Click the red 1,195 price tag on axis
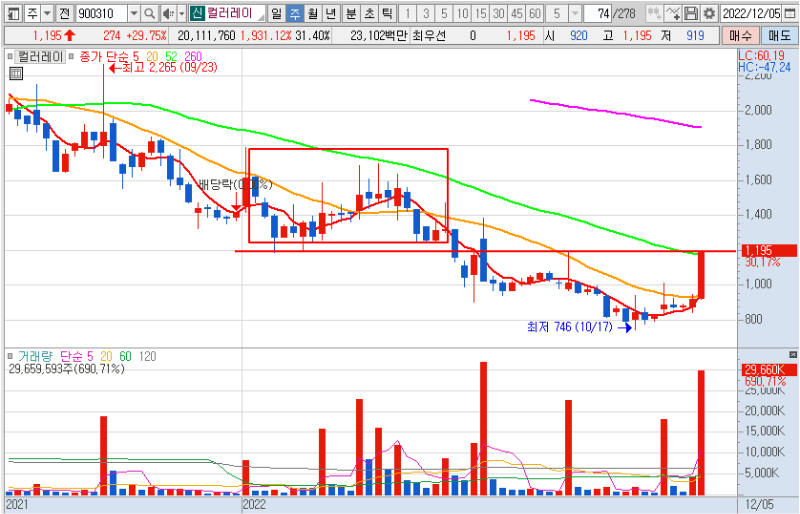Image resolution: width=800 pixels, height=514 pixels. click(x=767, y=251)
